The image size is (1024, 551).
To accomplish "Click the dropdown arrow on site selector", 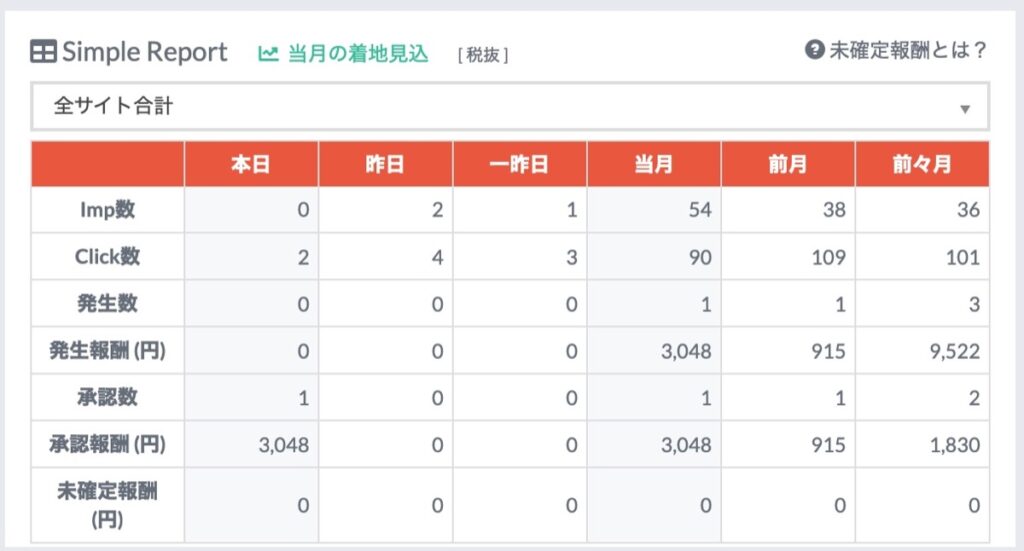I will click(965, 109).
